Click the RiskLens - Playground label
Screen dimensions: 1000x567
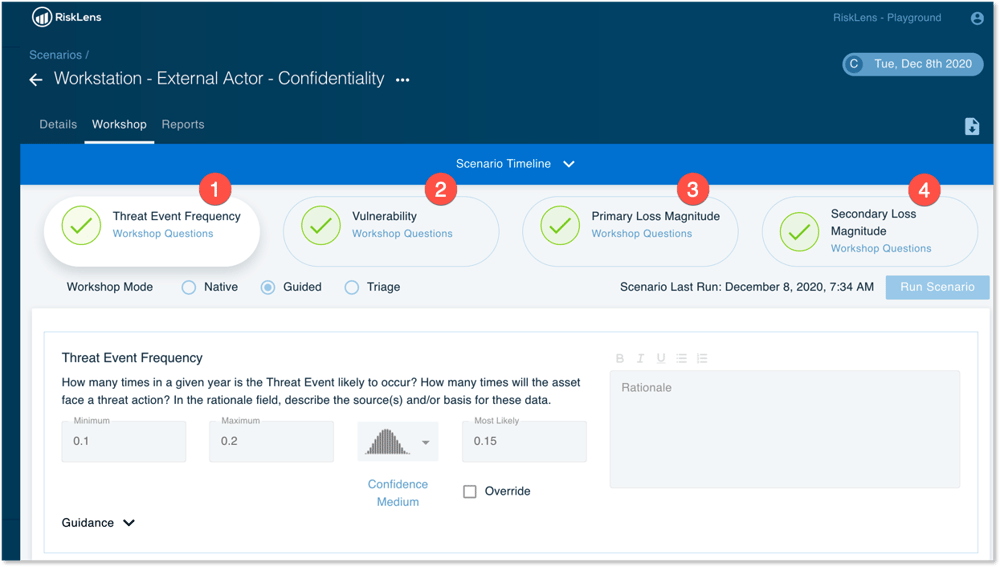tap(886, 18)
